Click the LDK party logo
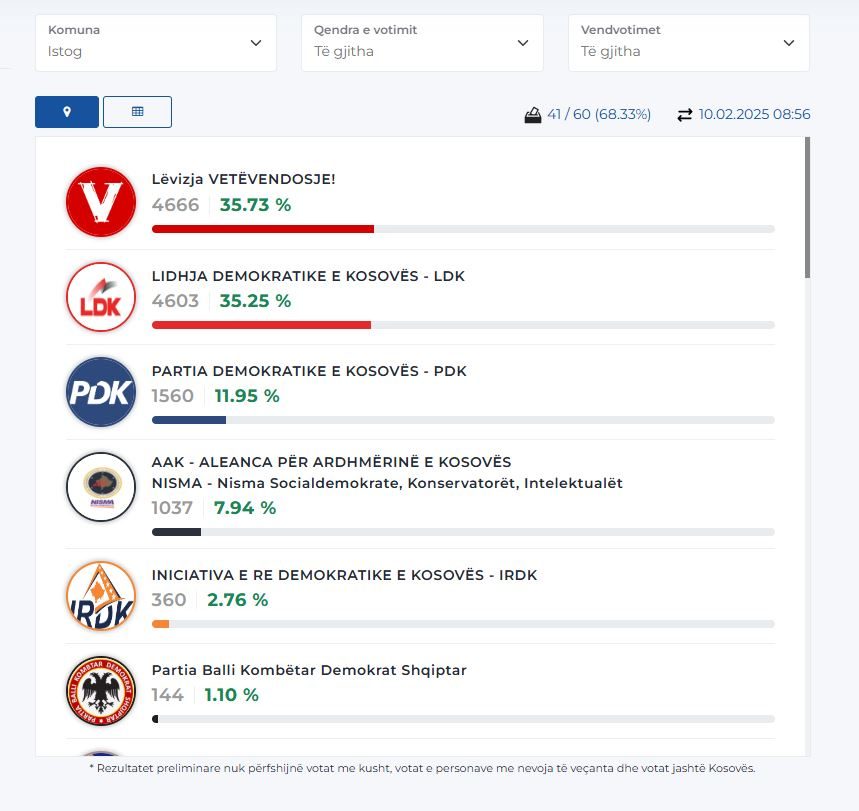The image size is (859, 811). click(101, 297)
